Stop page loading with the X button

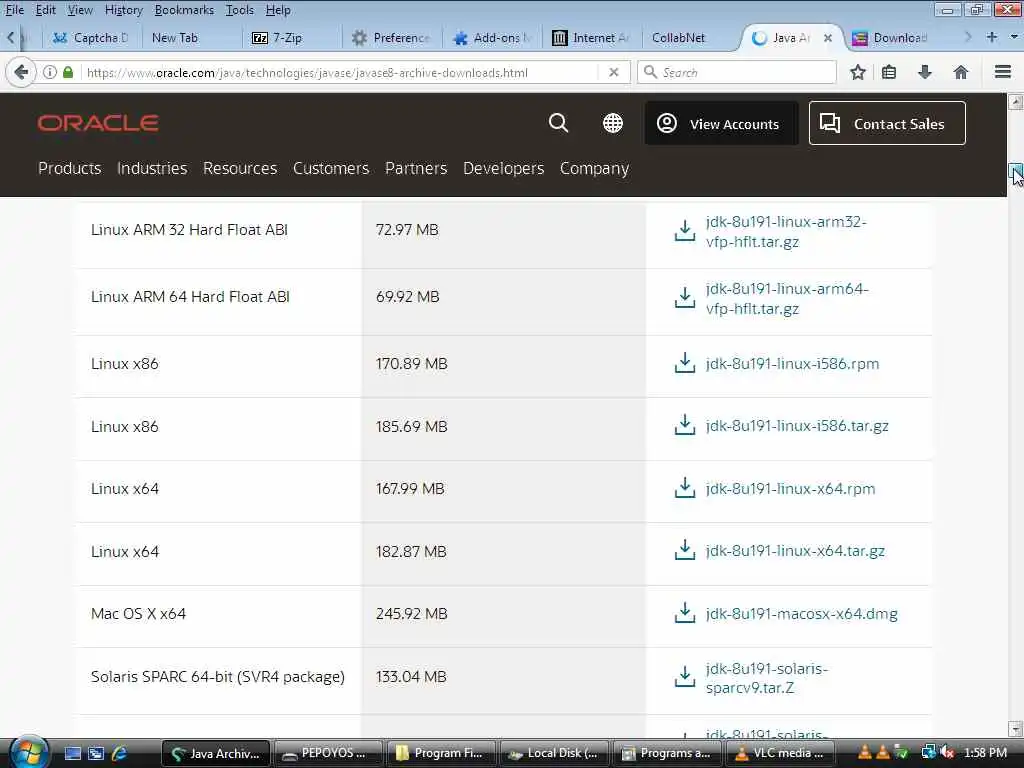613,72
